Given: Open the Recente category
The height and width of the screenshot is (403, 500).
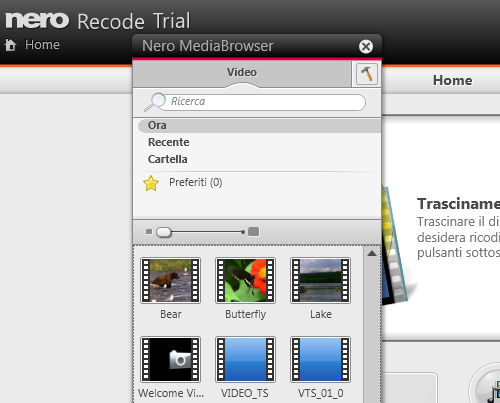Looking at the screenshot, I should point(169,142).
